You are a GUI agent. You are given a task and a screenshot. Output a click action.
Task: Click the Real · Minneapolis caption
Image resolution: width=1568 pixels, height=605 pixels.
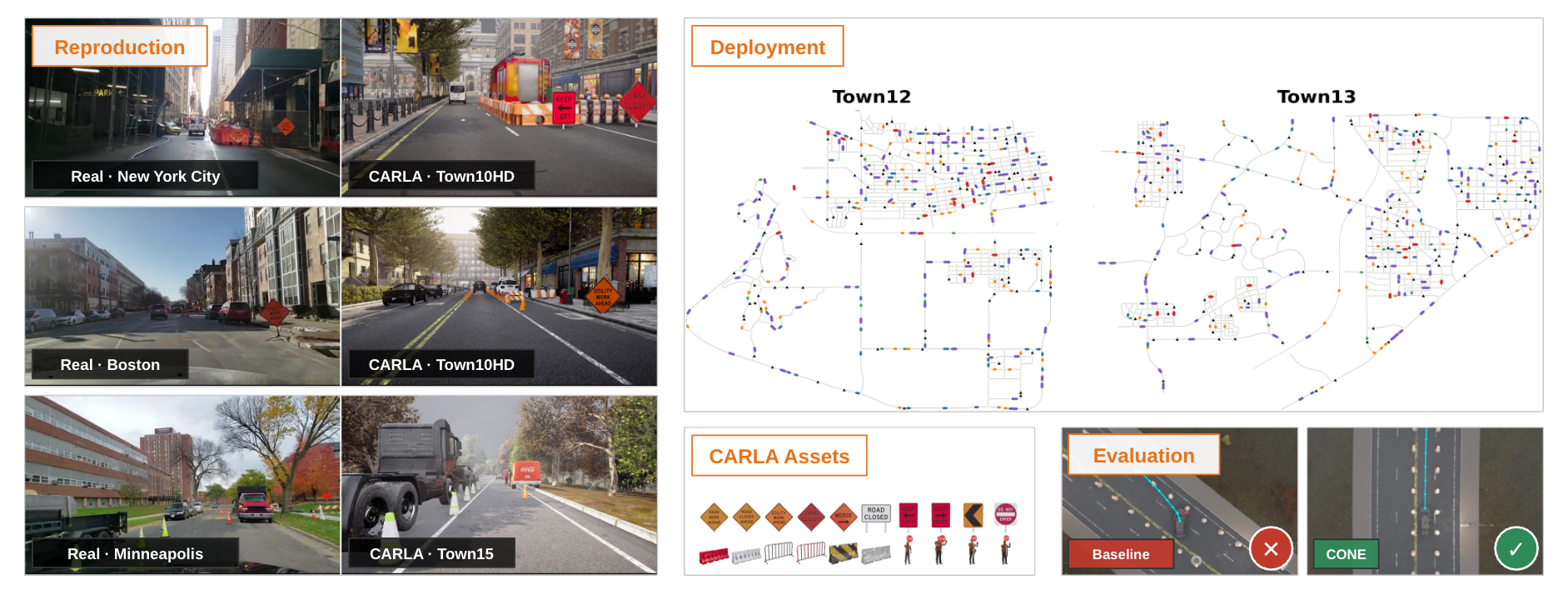[135, 553]
